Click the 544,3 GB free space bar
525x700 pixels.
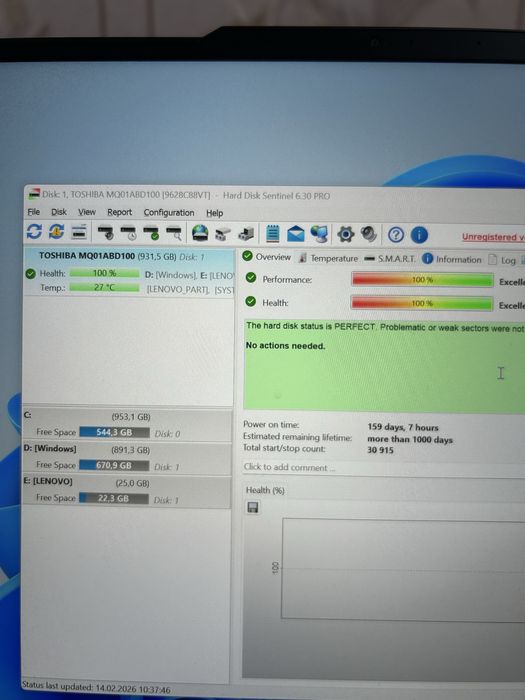(114, 432)
